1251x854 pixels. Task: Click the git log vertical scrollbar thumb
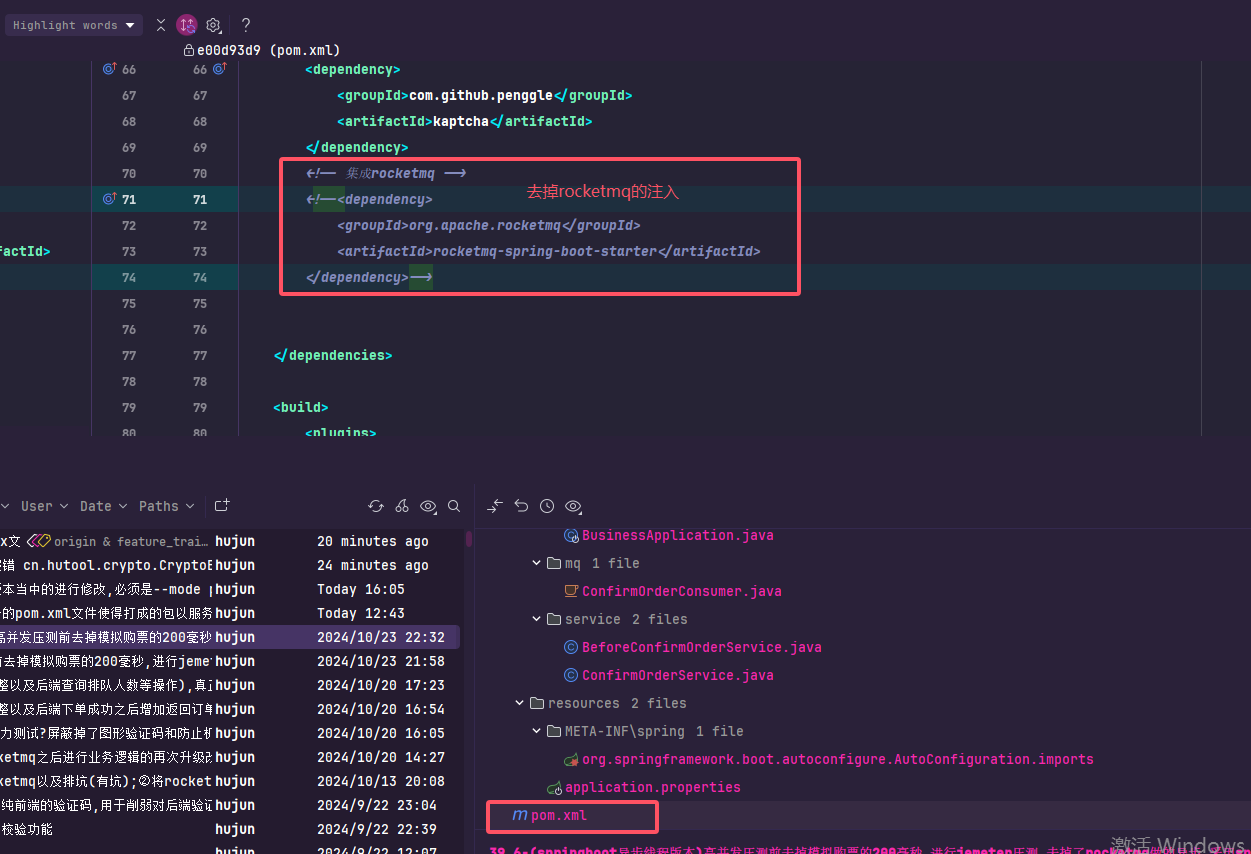(x=469, y=540)
